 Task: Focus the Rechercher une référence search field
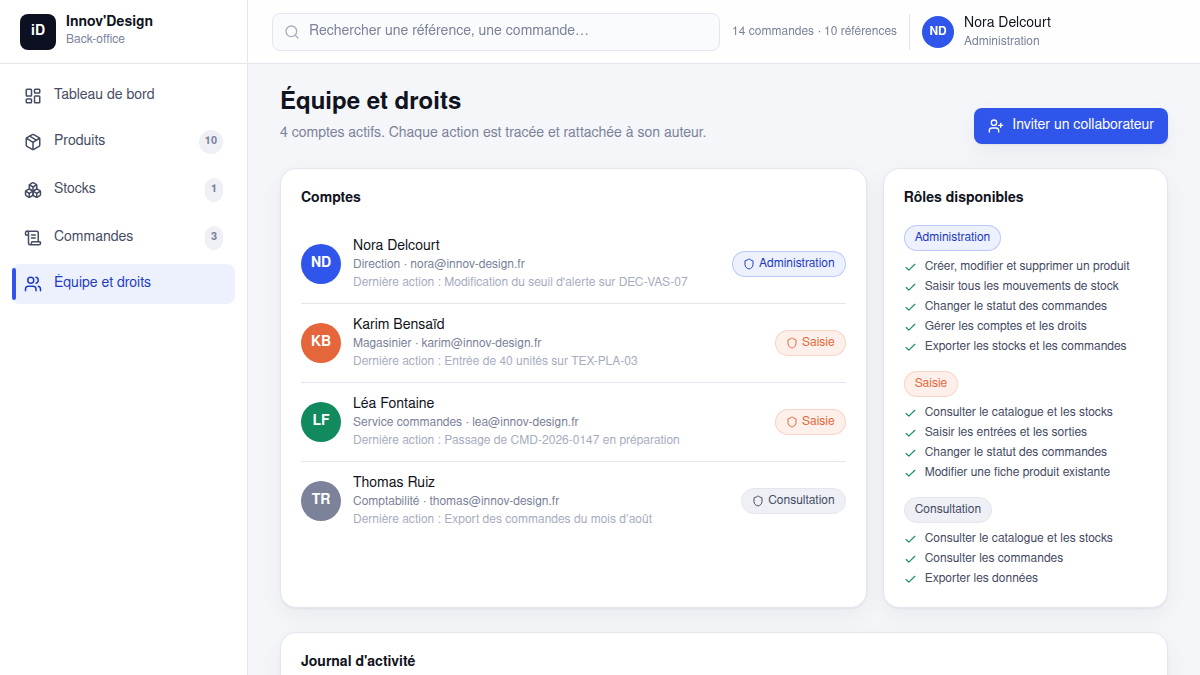click(496, 32)
